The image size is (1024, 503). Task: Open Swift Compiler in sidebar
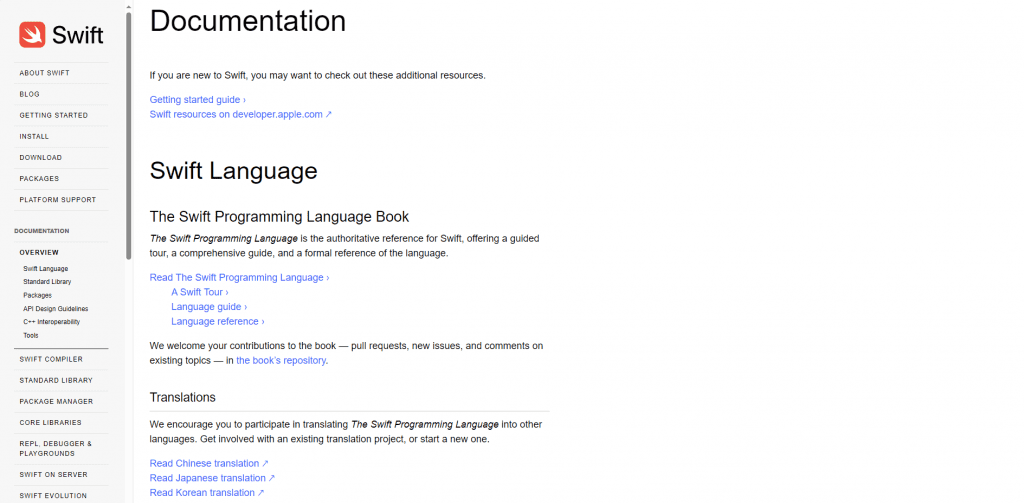[x=51, y=359]
